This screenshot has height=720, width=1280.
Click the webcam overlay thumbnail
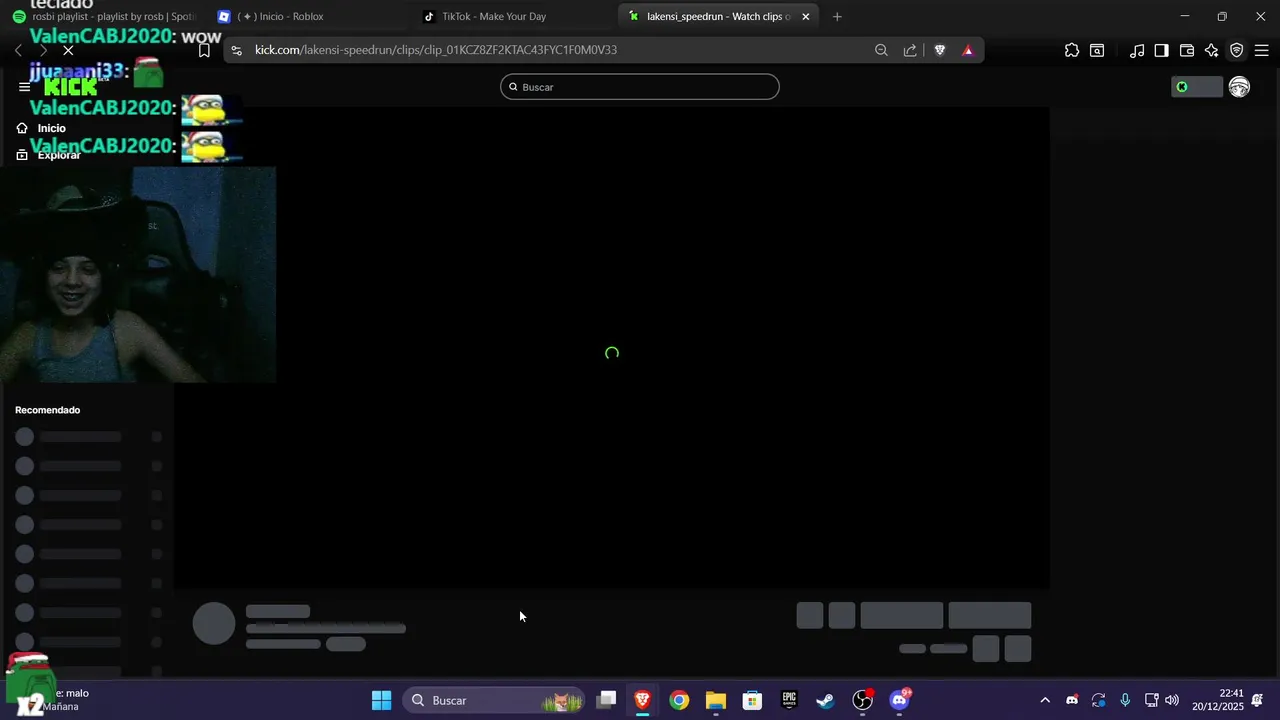pos(138,275)
